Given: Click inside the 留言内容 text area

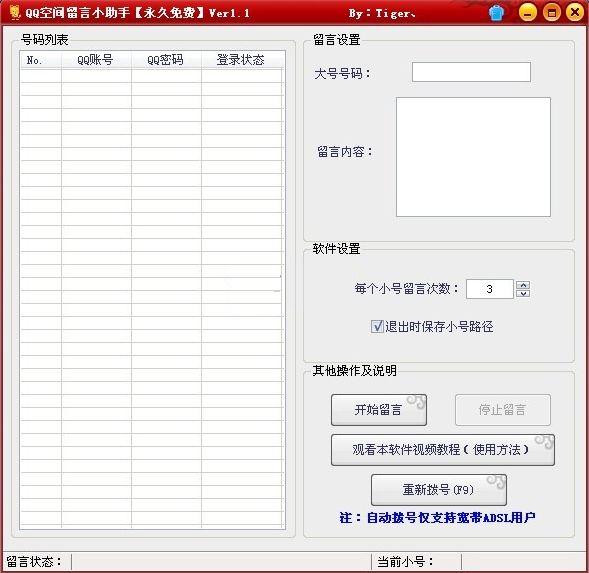Looking at the screenshot, I should coord(473,157).
